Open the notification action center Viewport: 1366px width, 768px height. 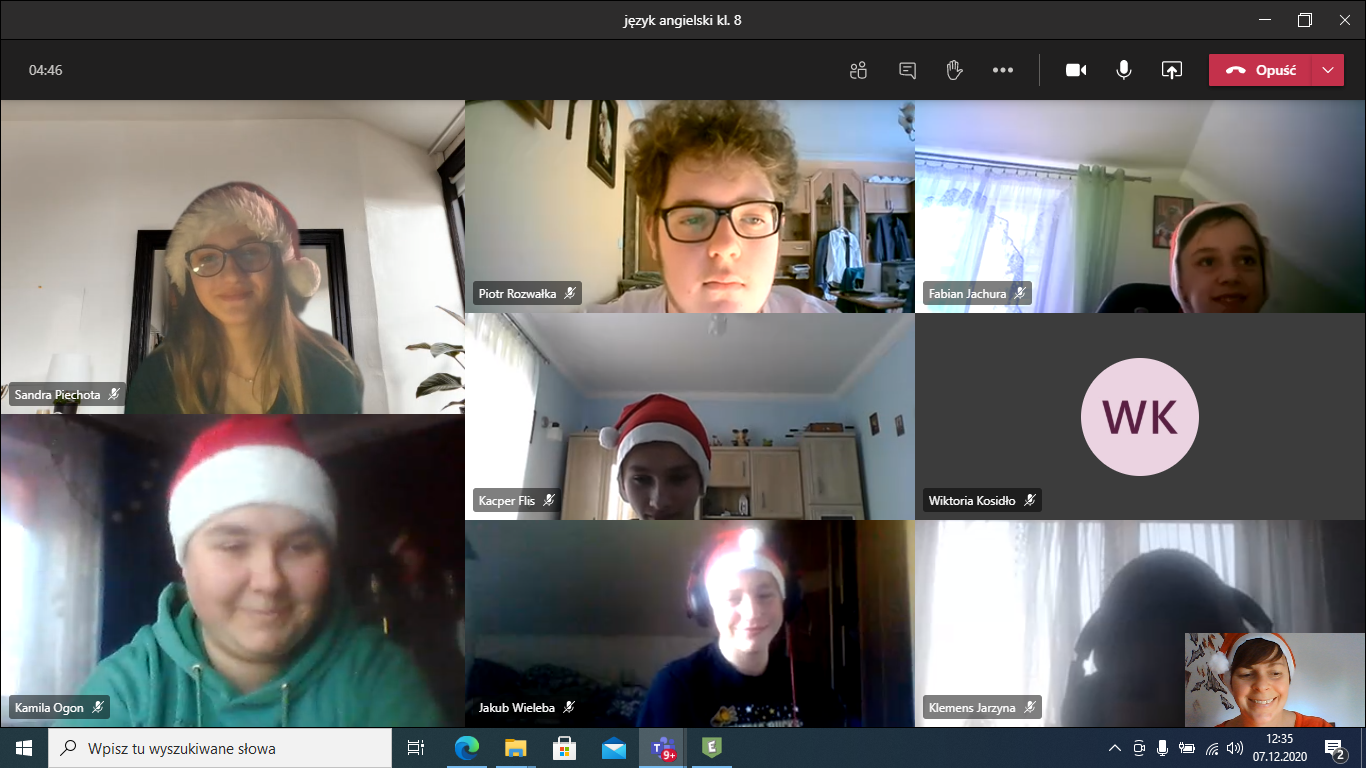point(1333,748)
